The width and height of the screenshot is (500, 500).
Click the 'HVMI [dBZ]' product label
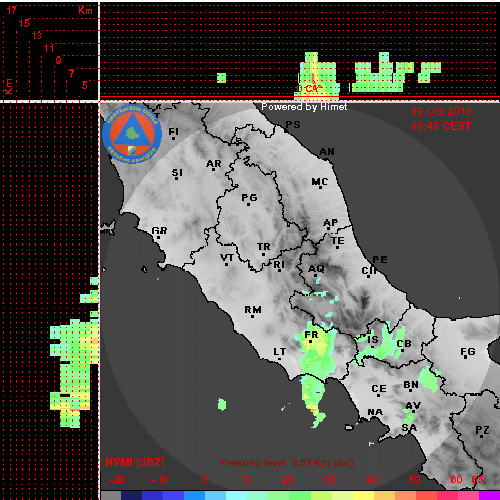coord(135,462)
